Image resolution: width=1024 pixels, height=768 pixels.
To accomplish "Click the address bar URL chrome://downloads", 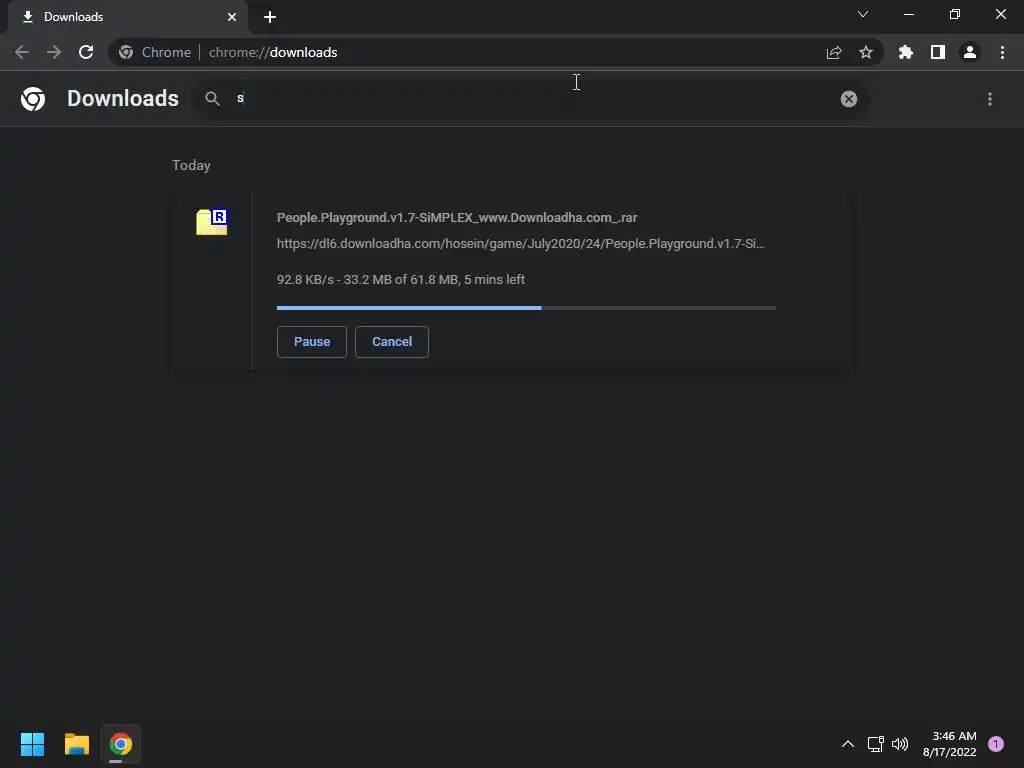I will (x=273, y=52).
